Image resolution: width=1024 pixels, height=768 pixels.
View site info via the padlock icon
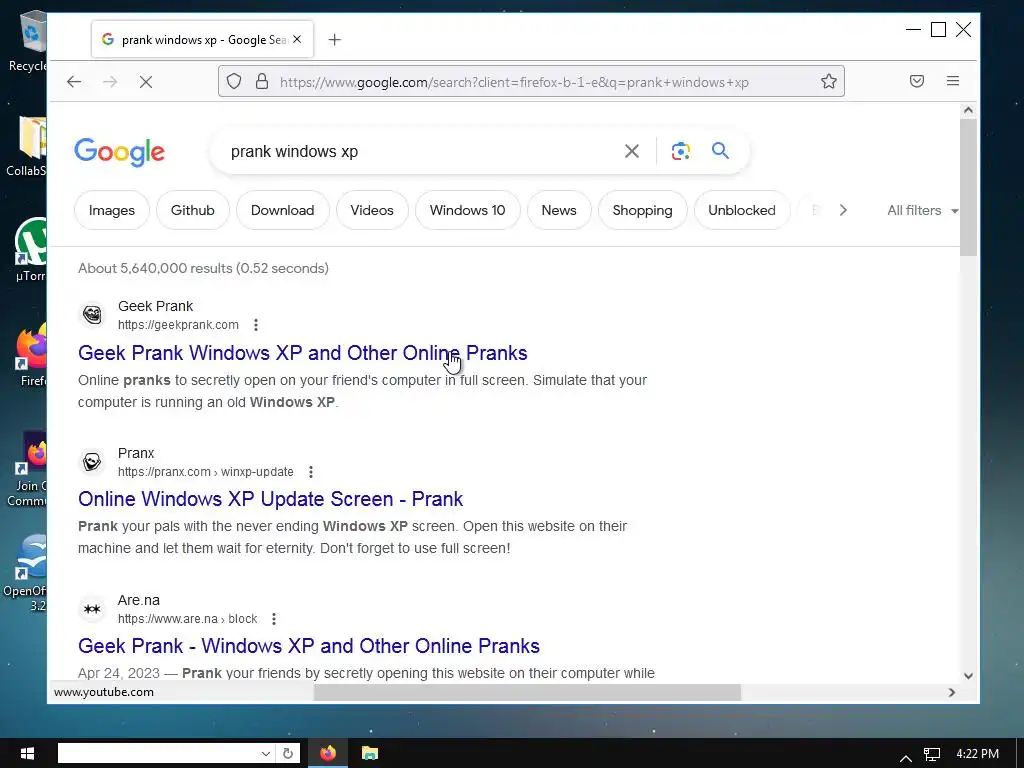pos(262,82)
